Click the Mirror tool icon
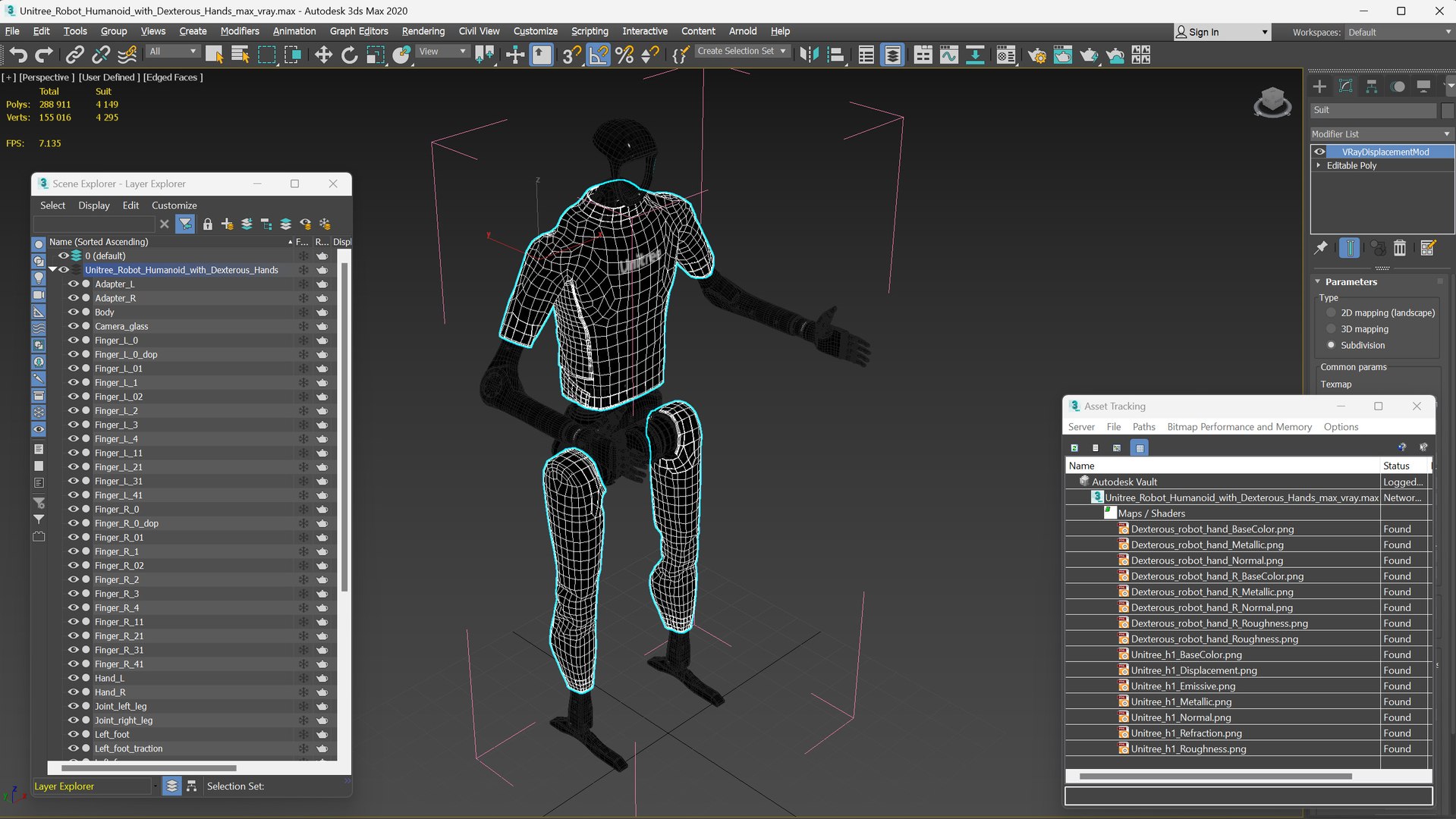 (809, 55)
